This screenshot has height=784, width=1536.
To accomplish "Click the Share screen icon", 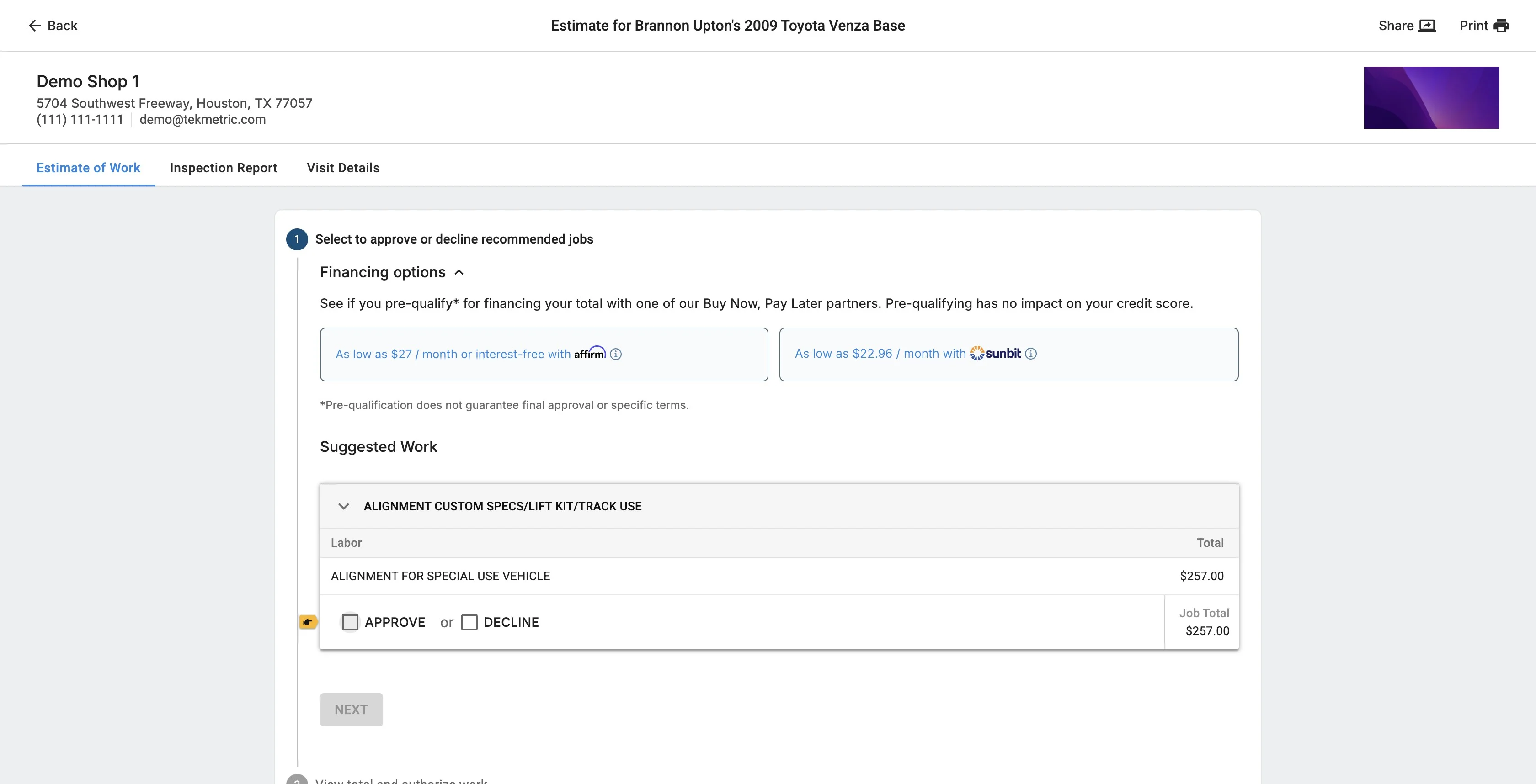I will pos(1427,26).
